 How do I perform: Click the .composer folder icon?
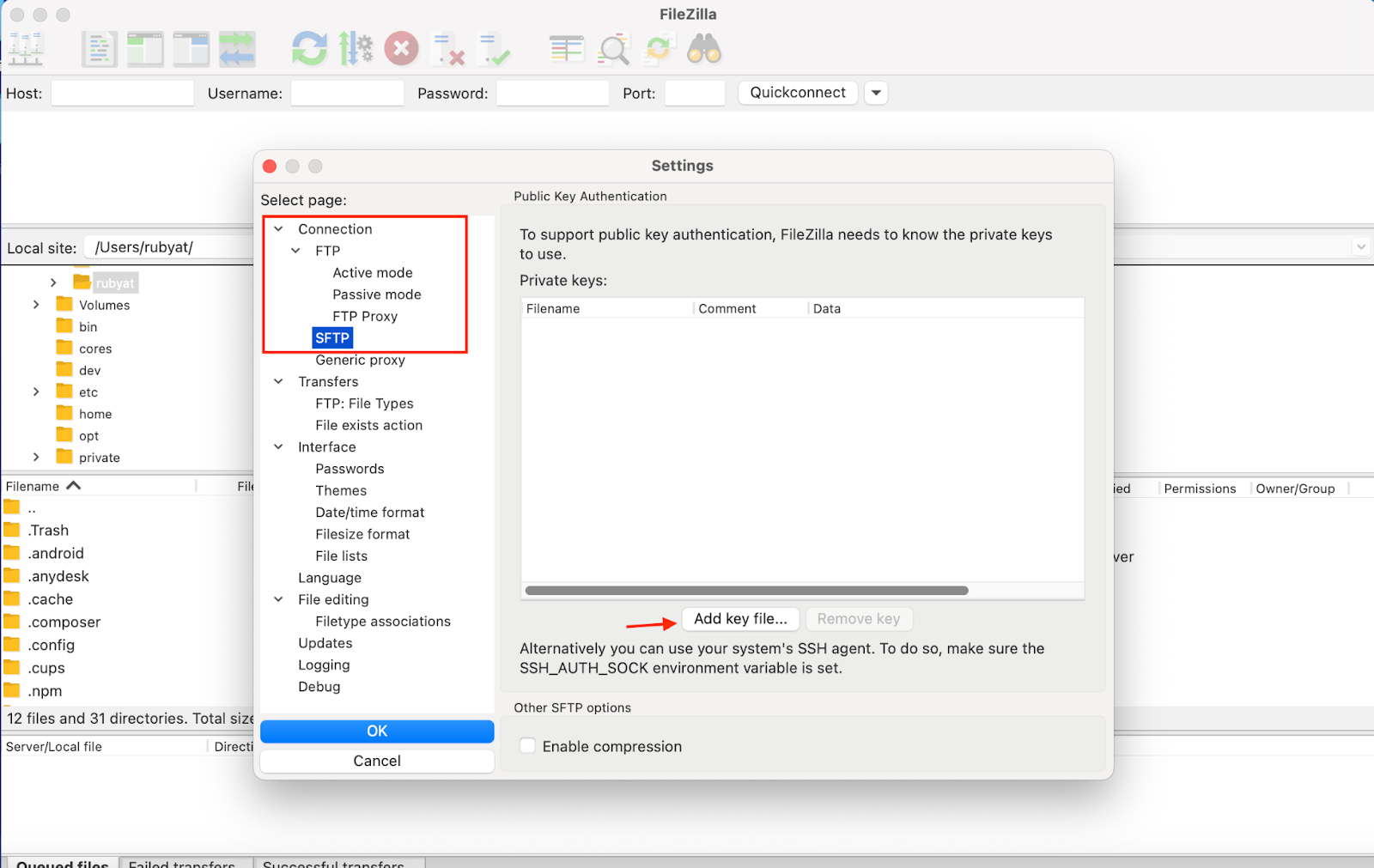pyautogui.click(x=12, y=621)
